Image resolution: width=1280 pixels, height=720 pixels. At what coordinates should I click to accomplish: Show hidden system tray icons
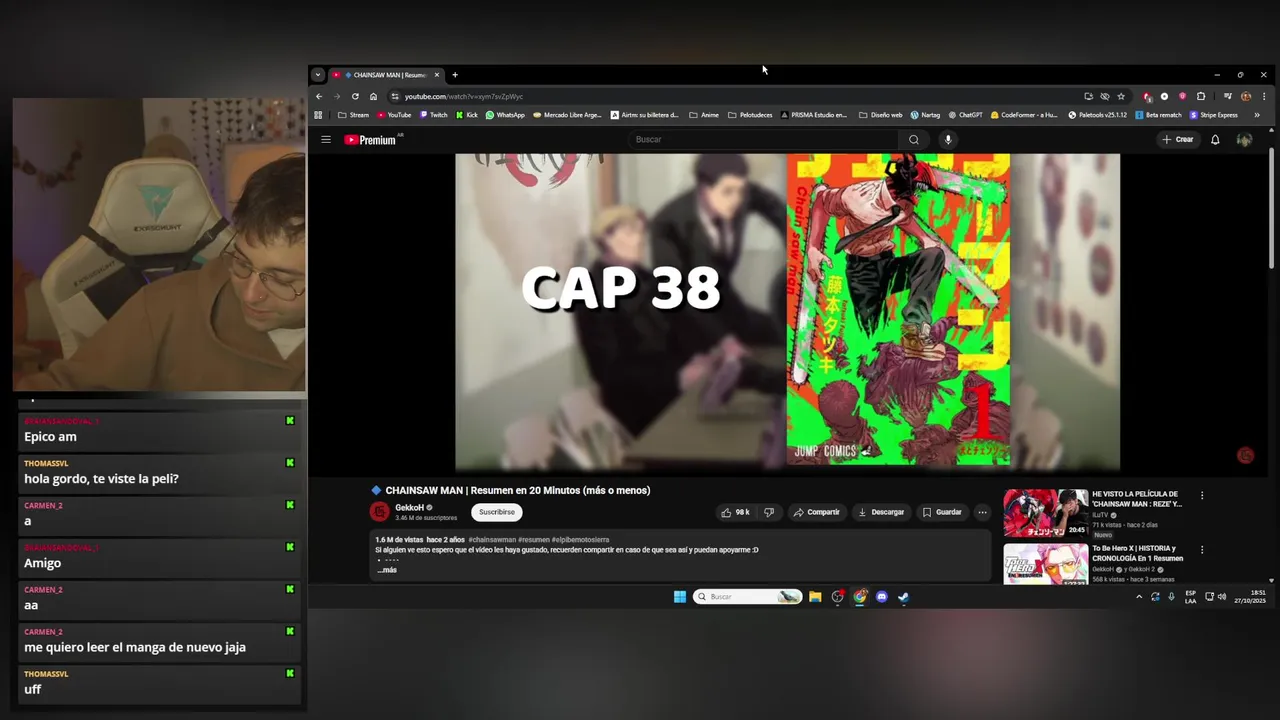point(1138,597)
